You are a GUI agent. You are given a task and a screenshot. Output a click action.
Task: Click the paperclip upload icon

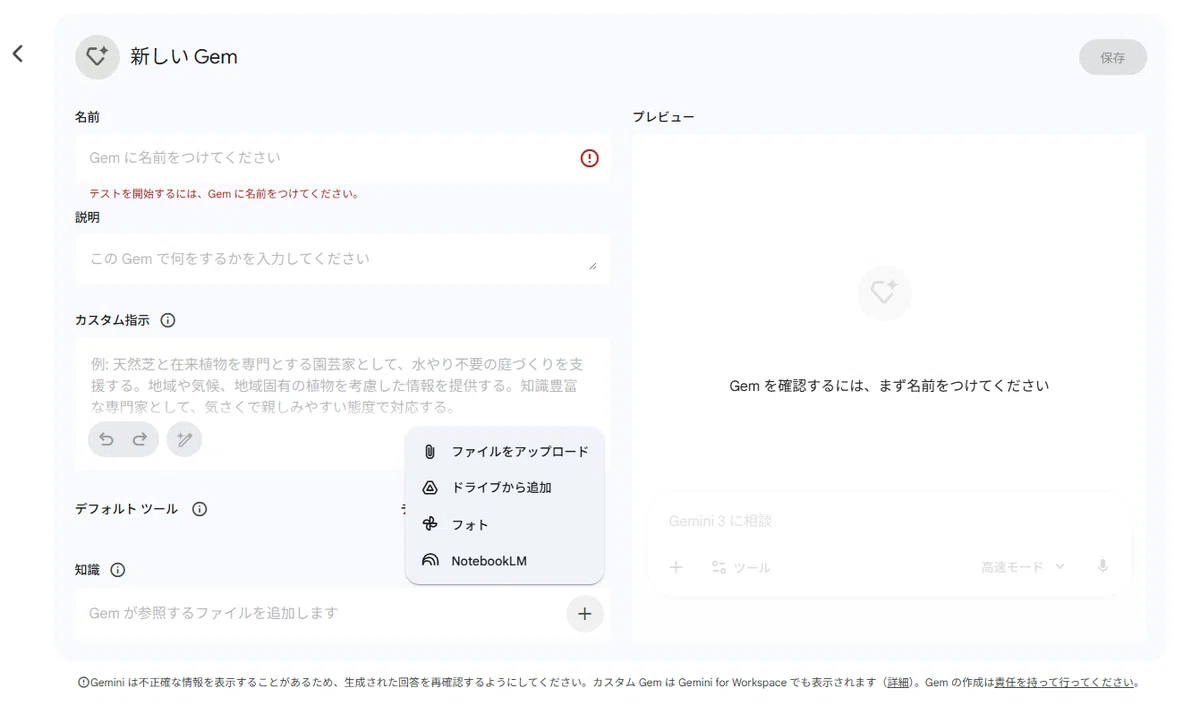(x=430, y=451)
